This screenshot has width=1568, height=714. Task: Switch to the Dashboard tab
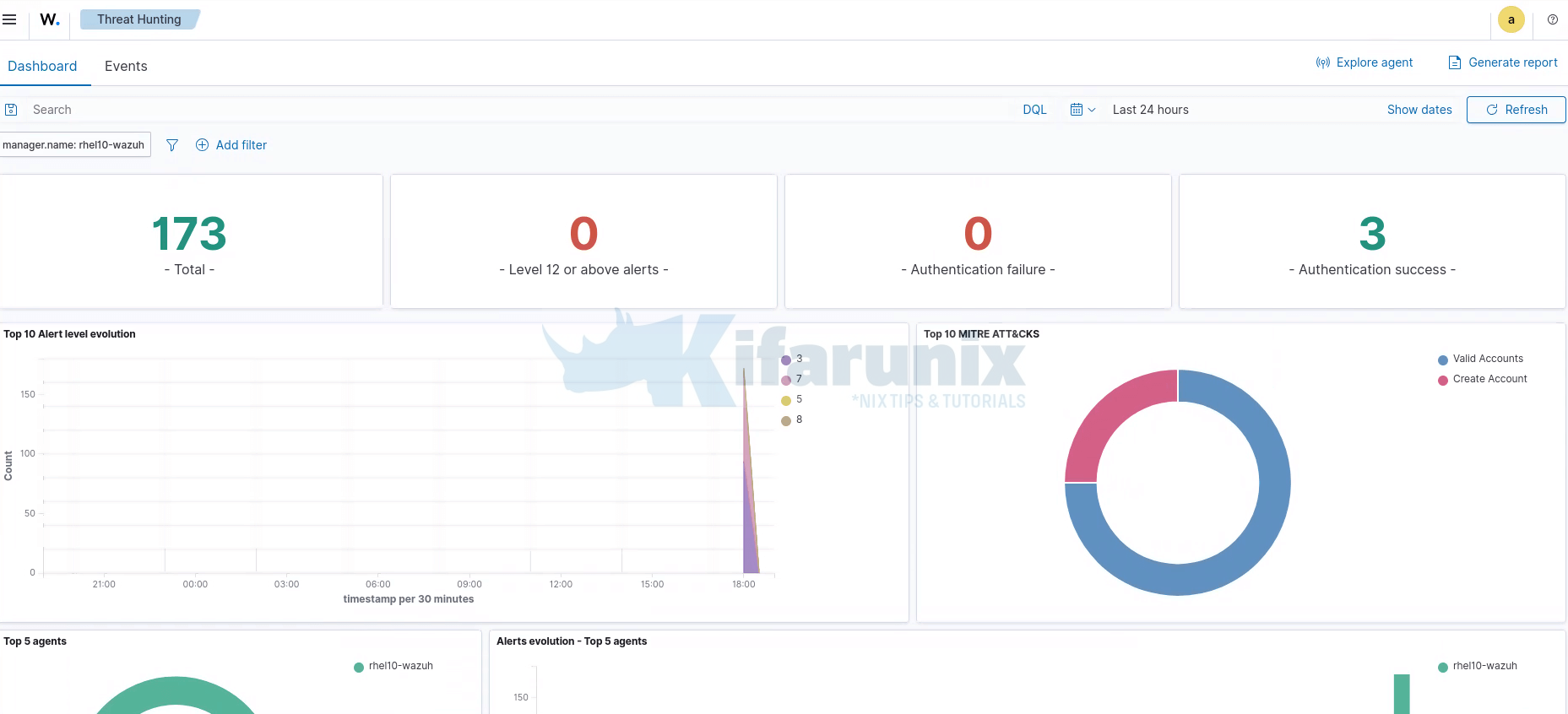42,66
